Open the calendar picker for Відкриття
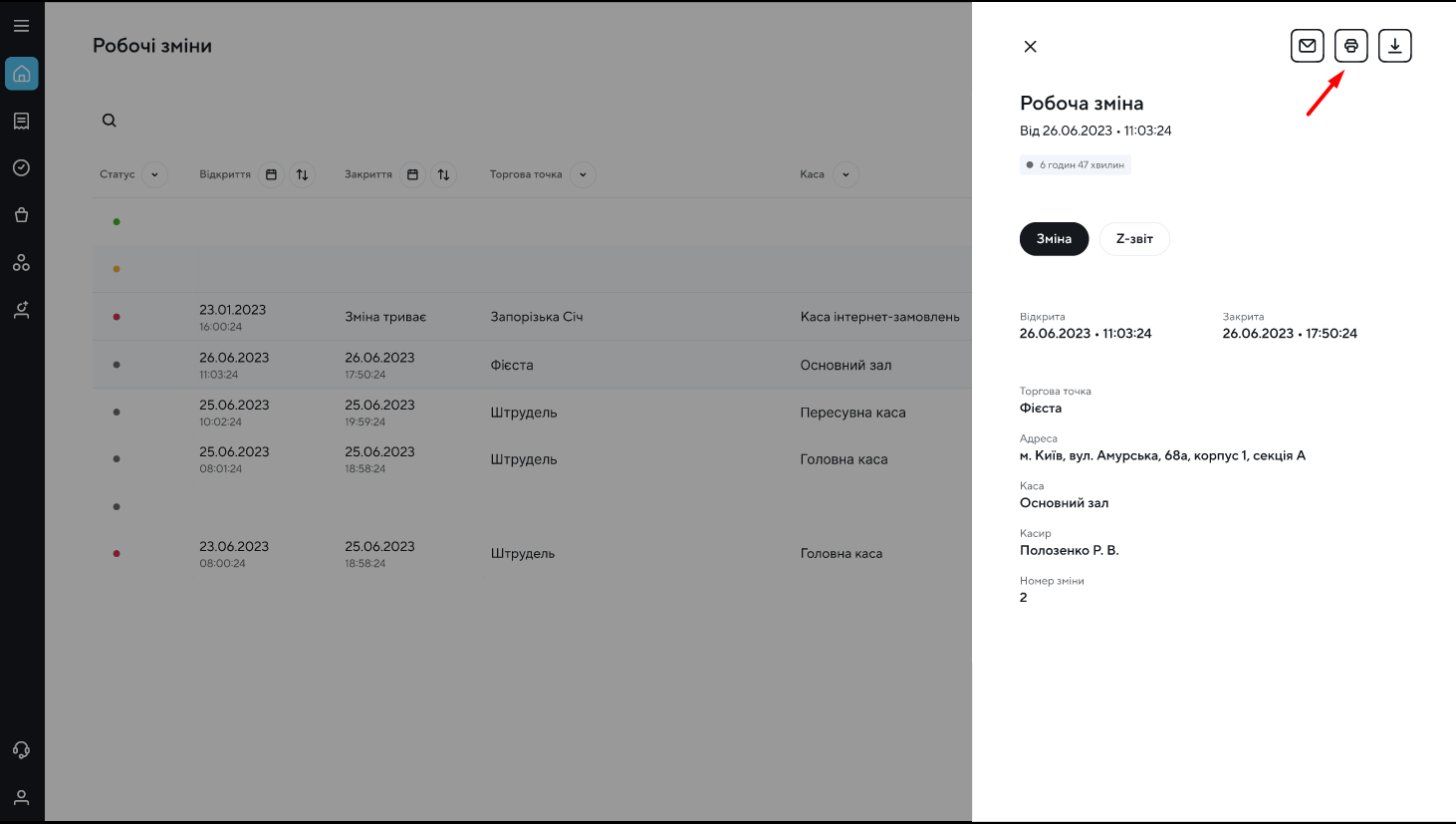This screenshot has width=1456, height=824. tap(271, 174)
